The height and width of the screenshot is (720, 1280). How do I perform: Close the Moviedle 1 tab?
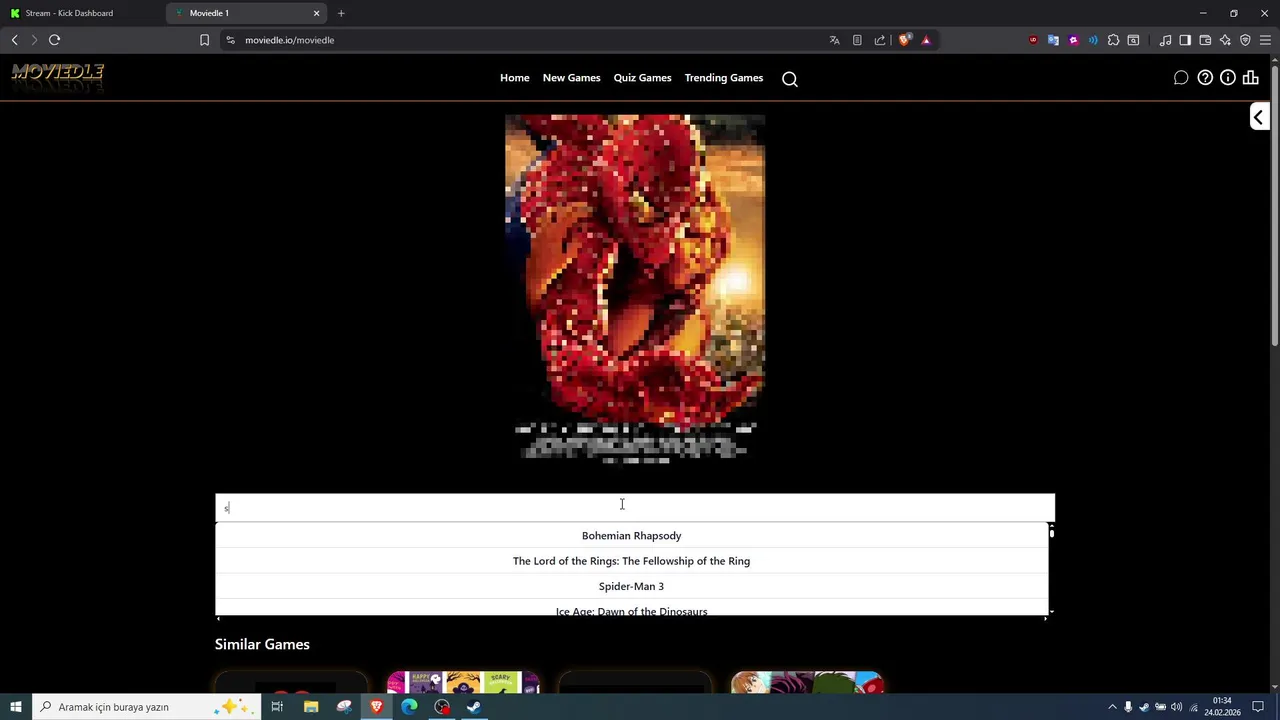317,13
